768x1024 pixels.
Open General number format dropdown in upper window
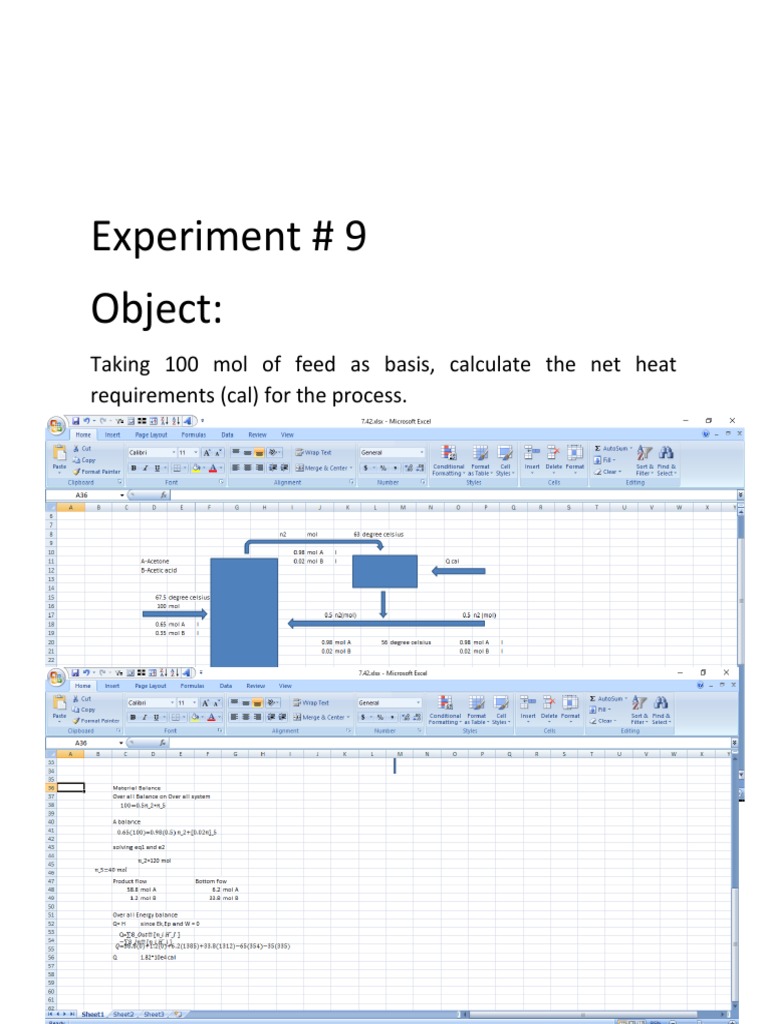point(421,452)
